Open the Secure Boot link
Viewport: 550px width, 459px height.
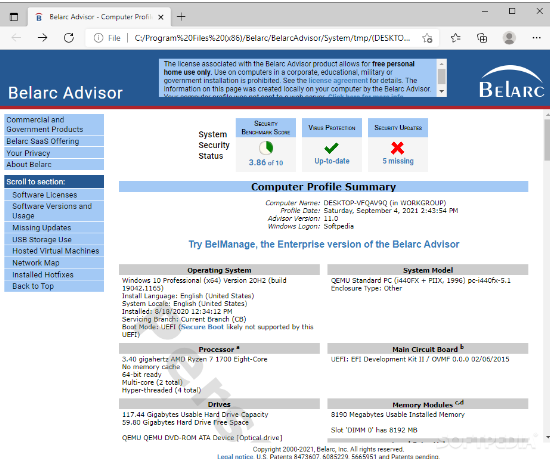202,327
